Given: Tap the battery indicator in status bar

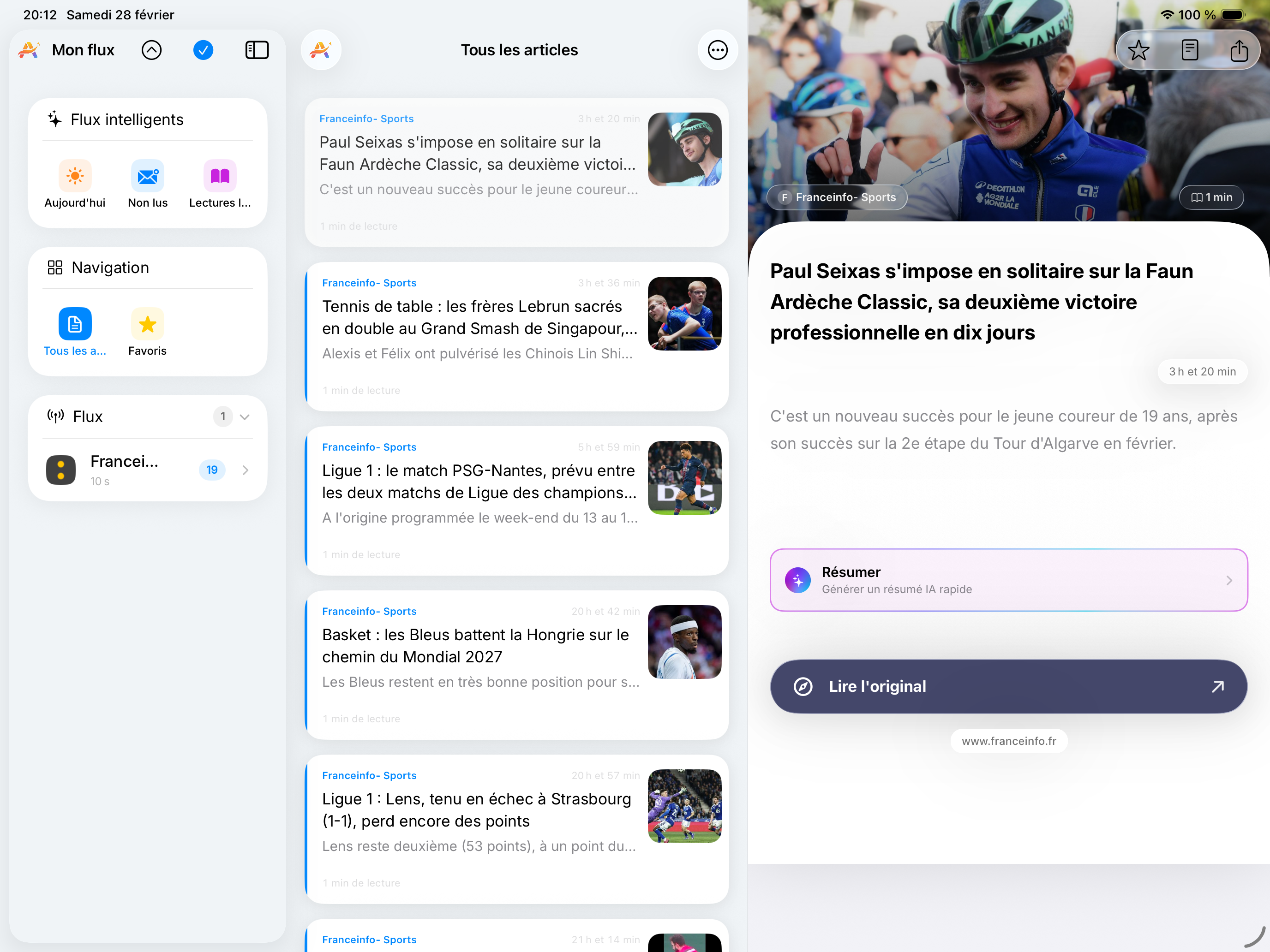Looking at the screenshot, I should pos(1233,15).
